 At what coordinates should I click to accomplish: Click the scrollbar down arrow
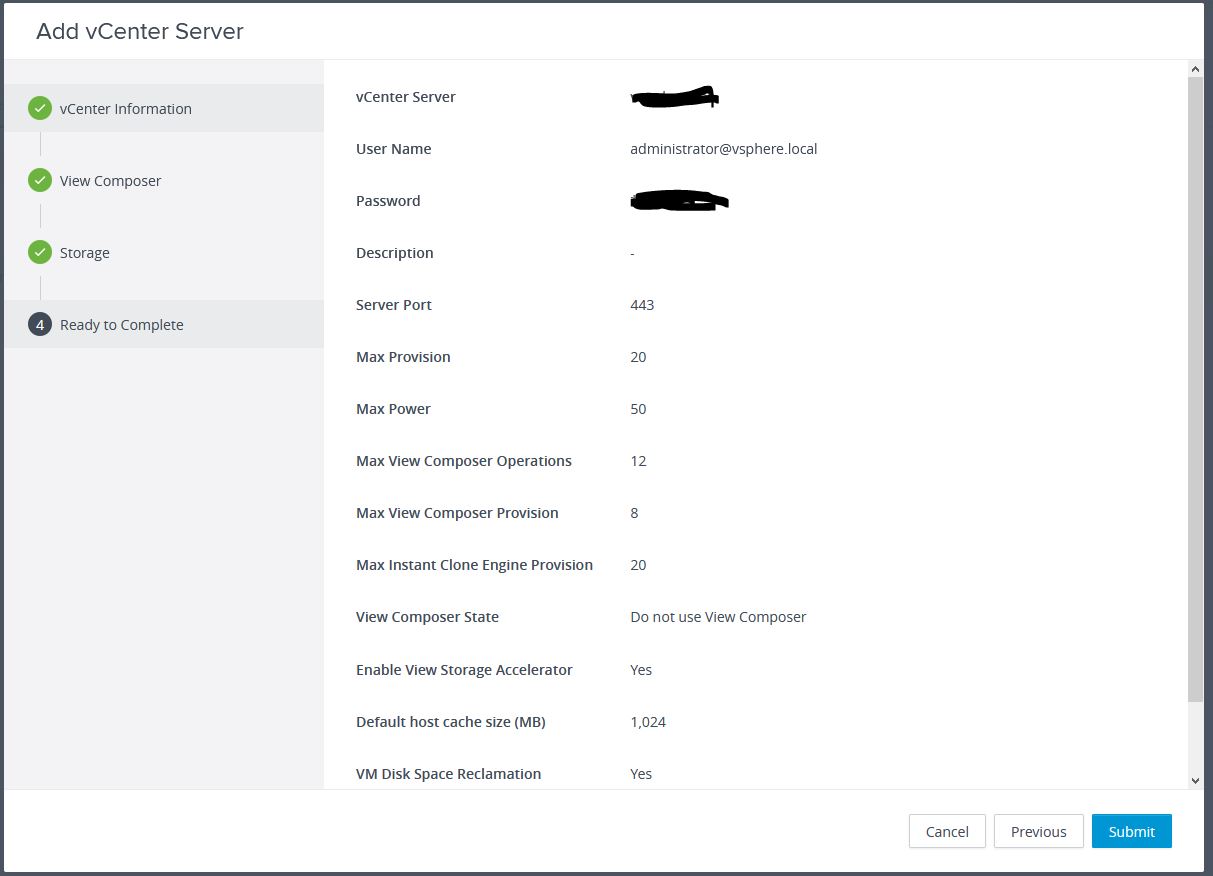[x=1195, y=780]
